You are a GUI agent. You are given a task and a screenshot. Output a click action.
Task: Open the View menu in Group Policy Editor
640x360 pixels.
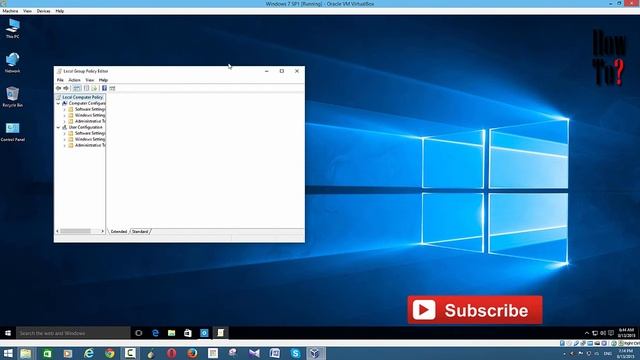point(89,80)
